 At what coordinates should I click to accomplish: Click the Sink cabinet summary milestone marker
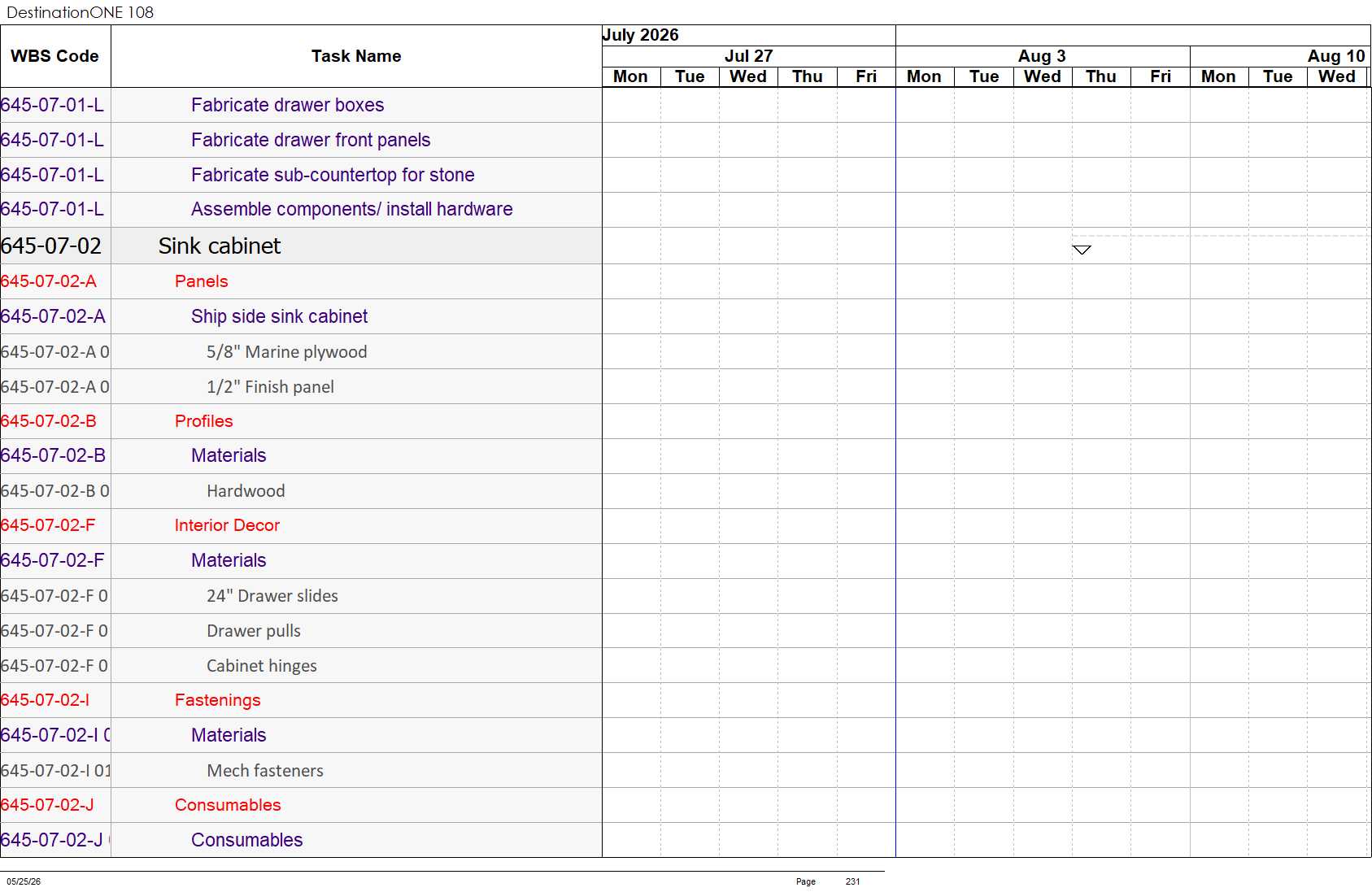(x=1081, y=250)
